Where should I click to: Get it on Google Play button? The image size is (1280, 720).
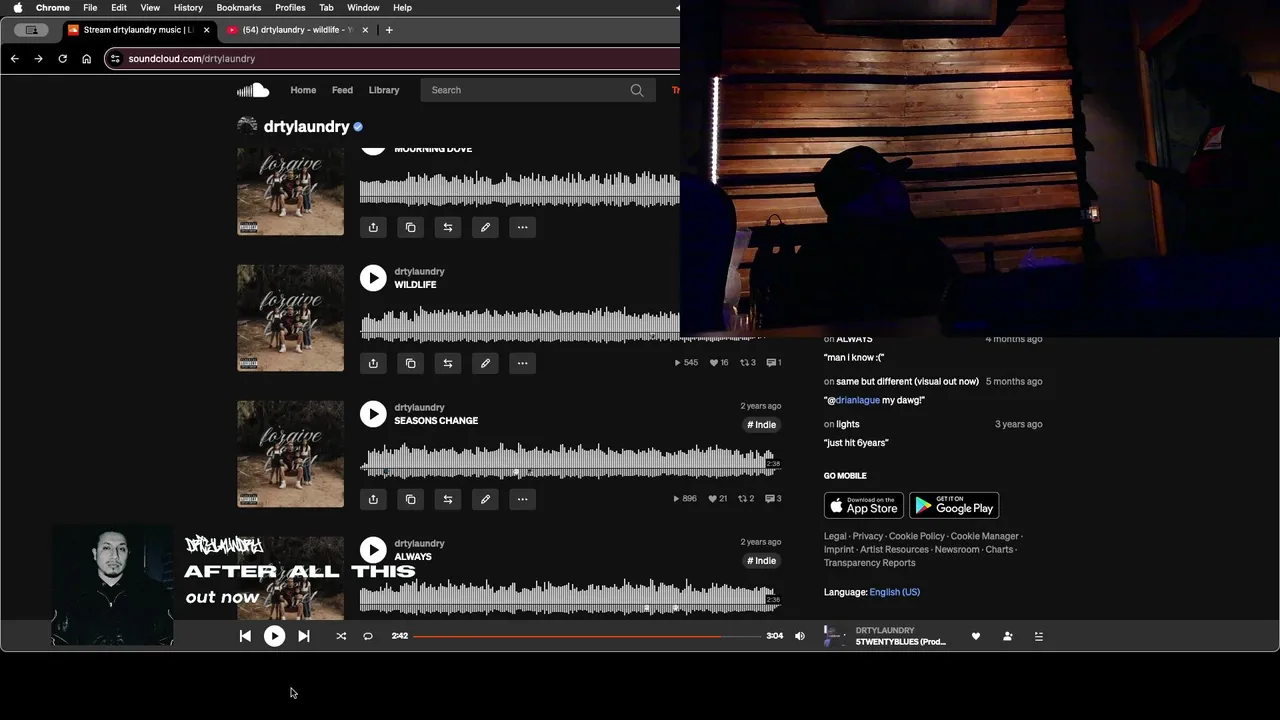point(954,505)
